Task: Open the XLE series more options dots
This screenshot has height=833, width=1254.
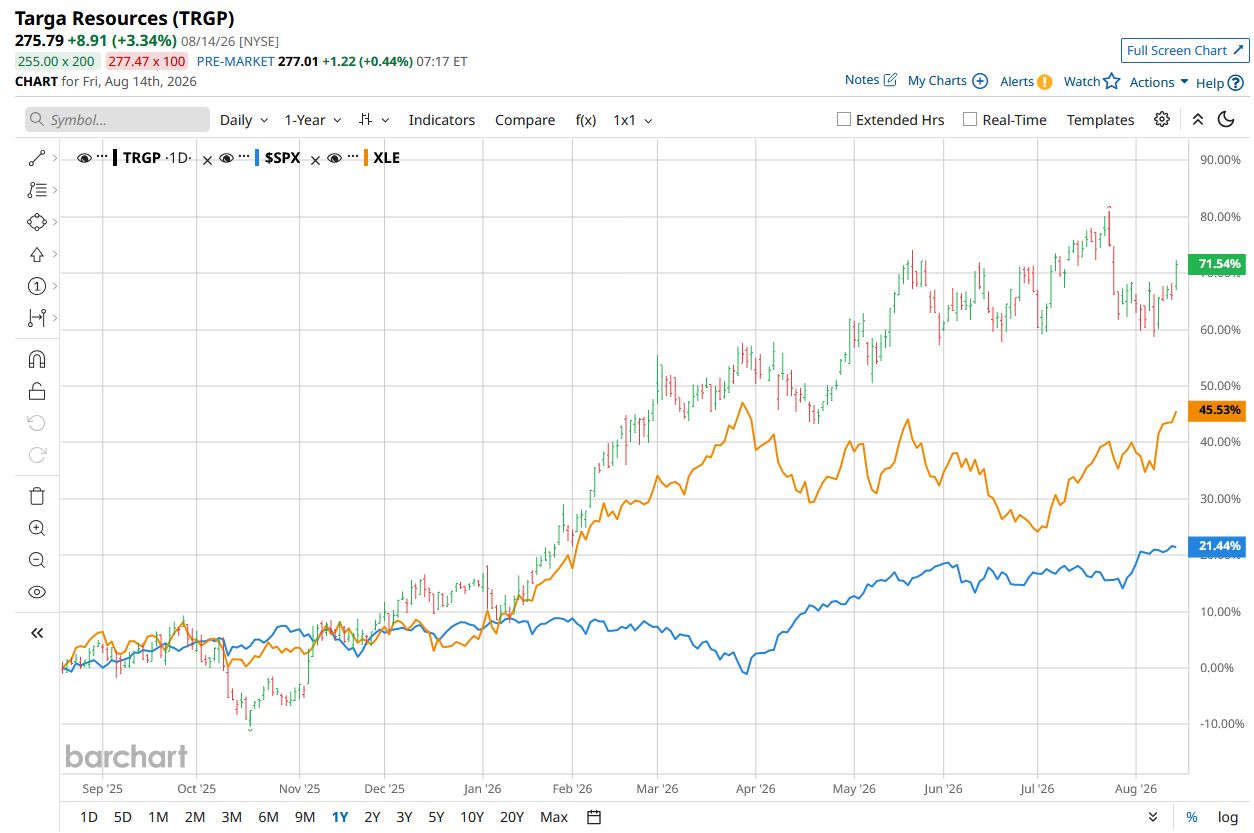Action: click(353, 158)
